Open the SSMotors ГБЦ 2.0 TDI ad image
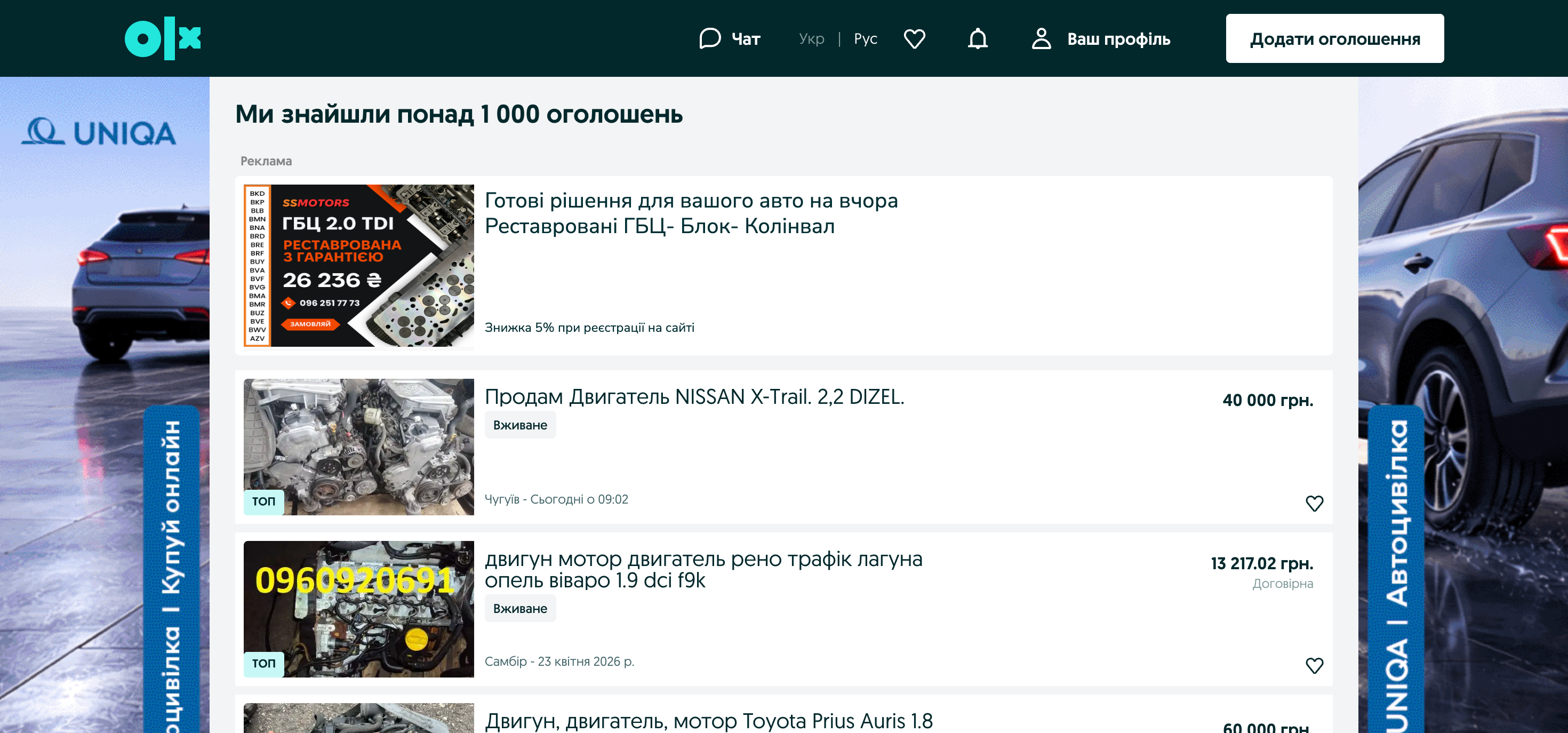The image size is (1568, 733). point(358,266)
